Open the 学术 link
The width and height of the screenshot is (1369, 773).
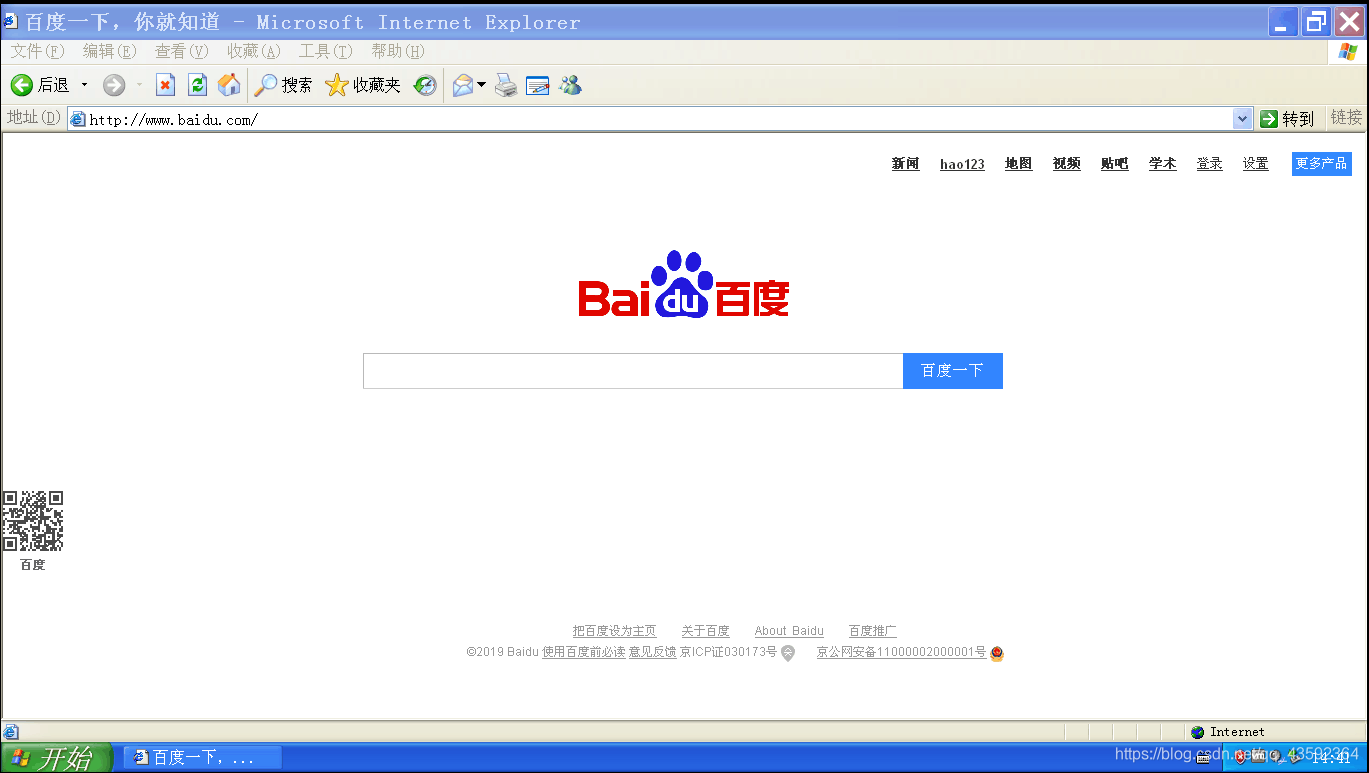(x=1162, y=164)
